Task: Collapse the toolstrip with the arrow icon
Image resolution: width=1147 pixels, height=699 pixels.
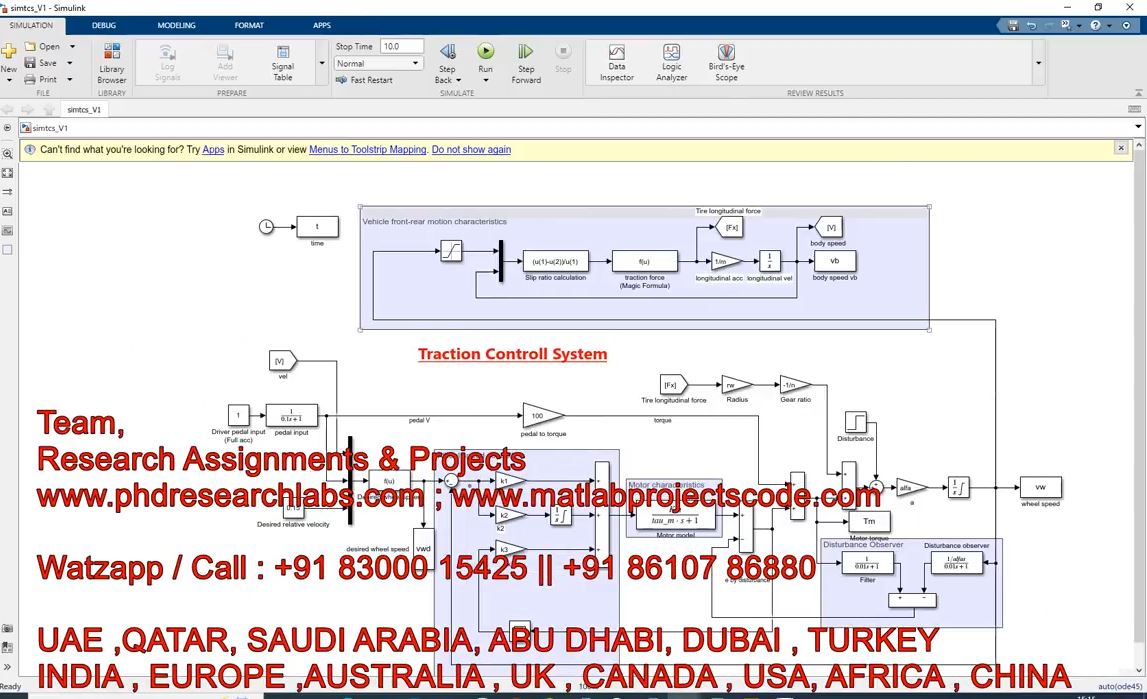Action: pos(1138,93)
